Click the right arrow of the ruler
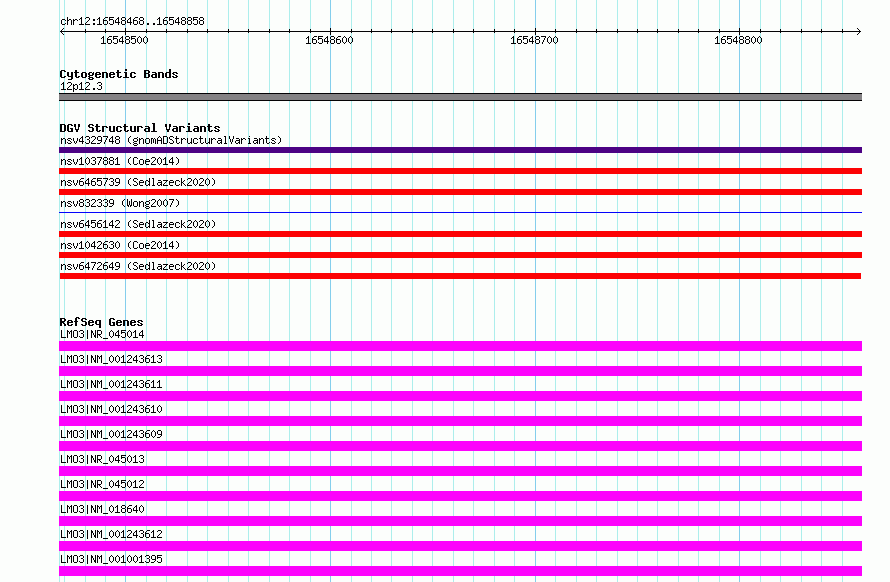This screenshot has width=890, height=582. 858,31
